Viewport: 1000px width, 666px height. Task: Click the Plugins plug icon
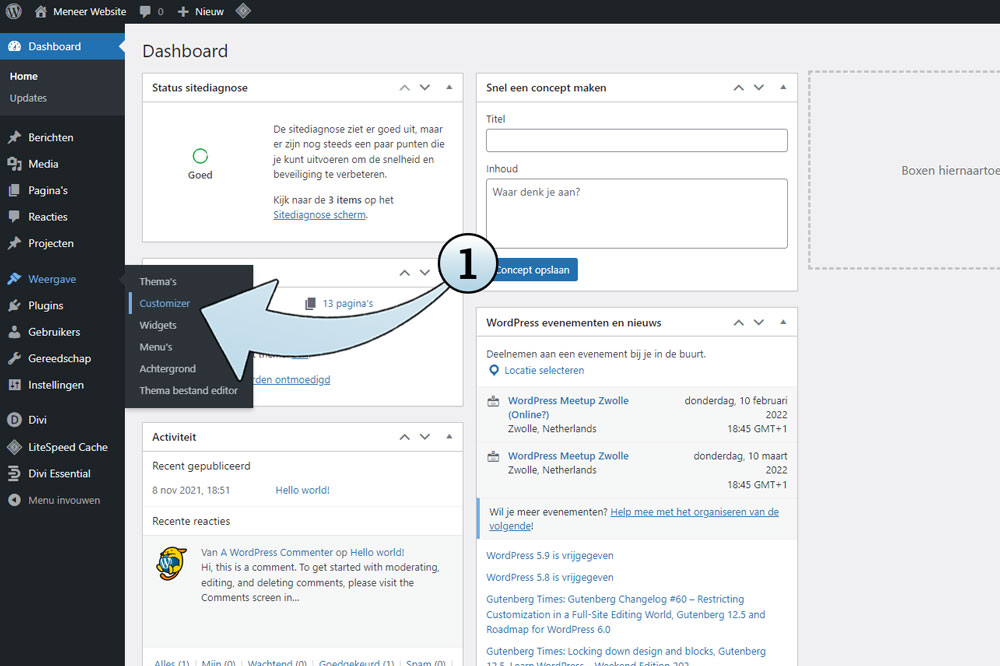click(14, 306)
